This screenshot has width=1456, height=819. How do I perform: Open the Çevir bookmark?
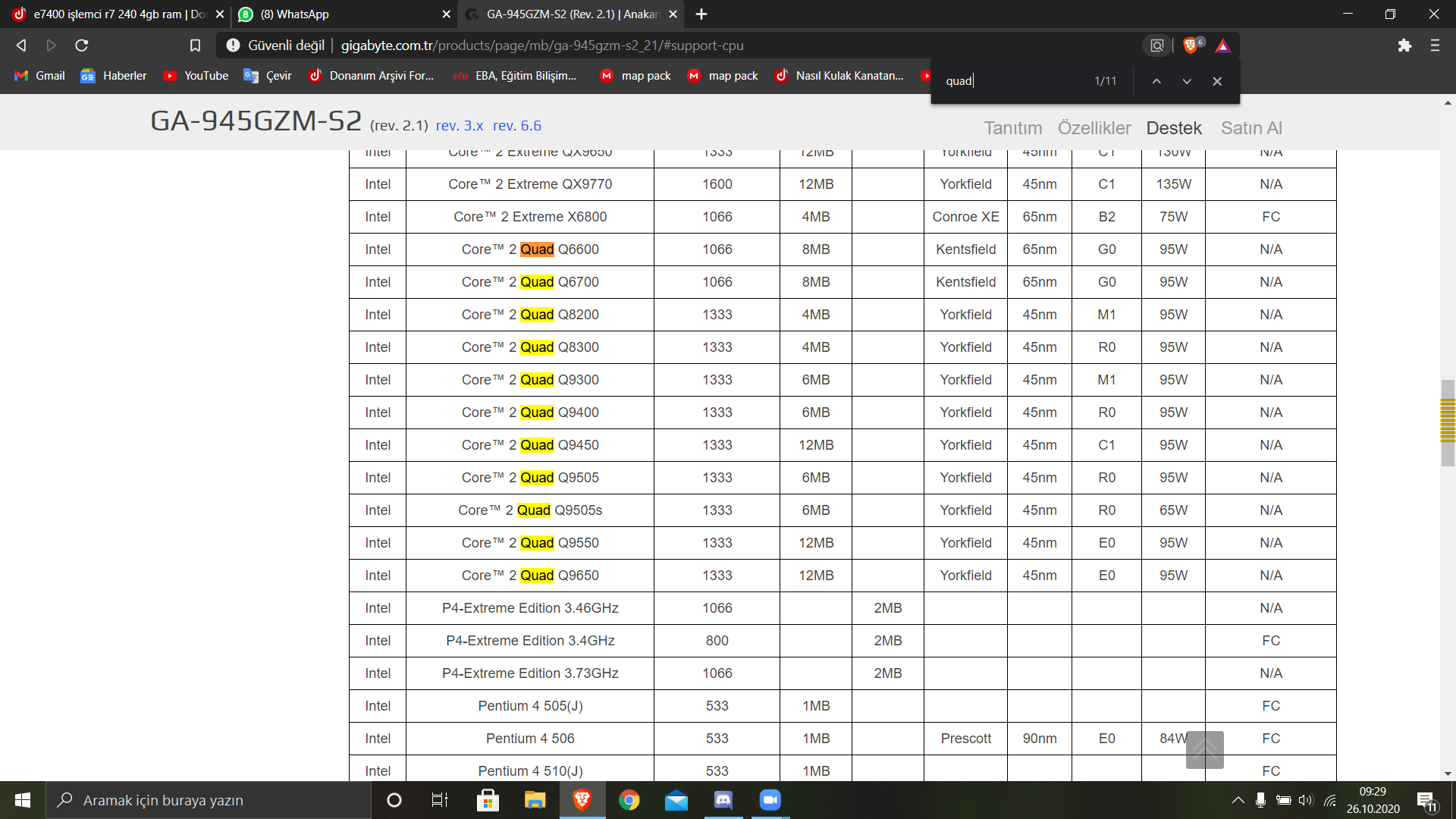(268, 76)
